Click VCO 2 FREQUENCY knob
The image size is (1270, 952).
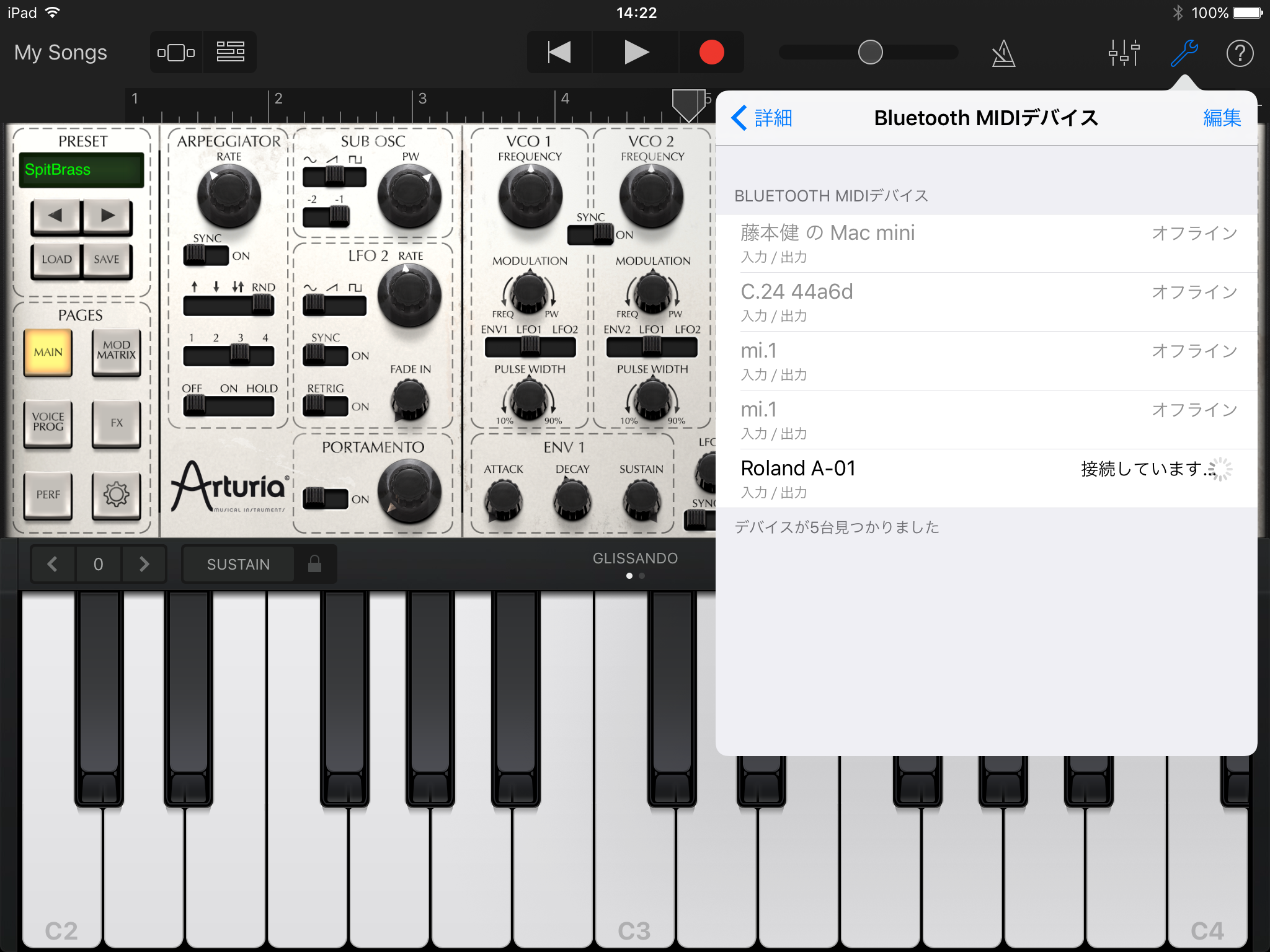tap(652, 196)
